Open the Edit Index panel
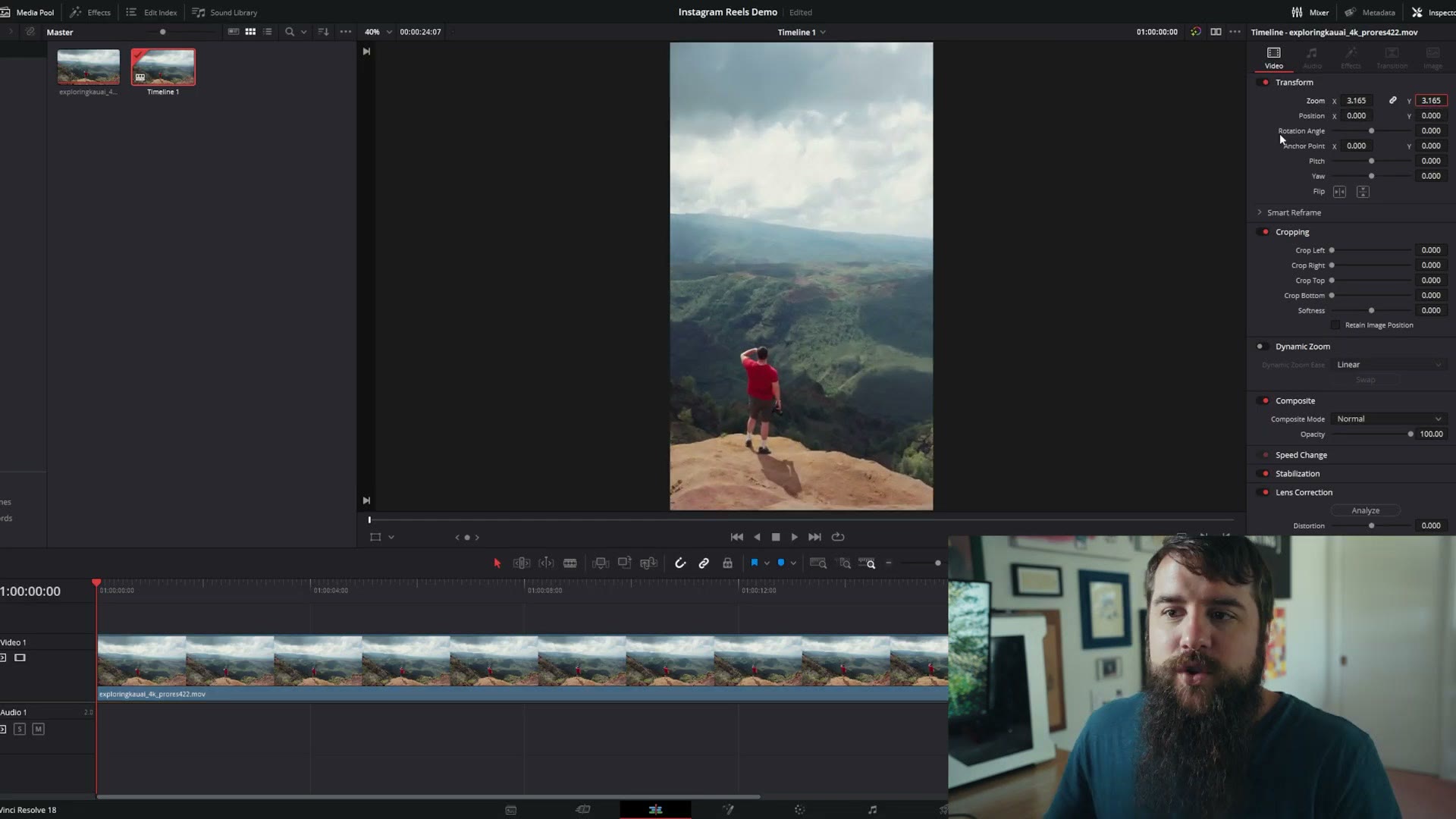This screenshot has height=819, width=1456. pos(152,12)
